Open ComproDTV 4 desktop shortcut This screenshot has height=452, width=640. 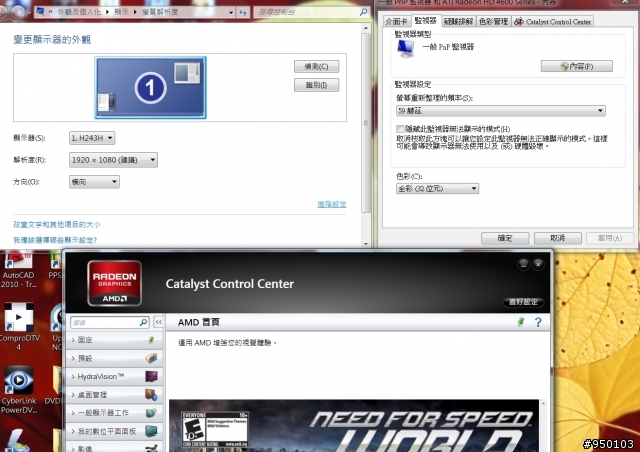19,327
